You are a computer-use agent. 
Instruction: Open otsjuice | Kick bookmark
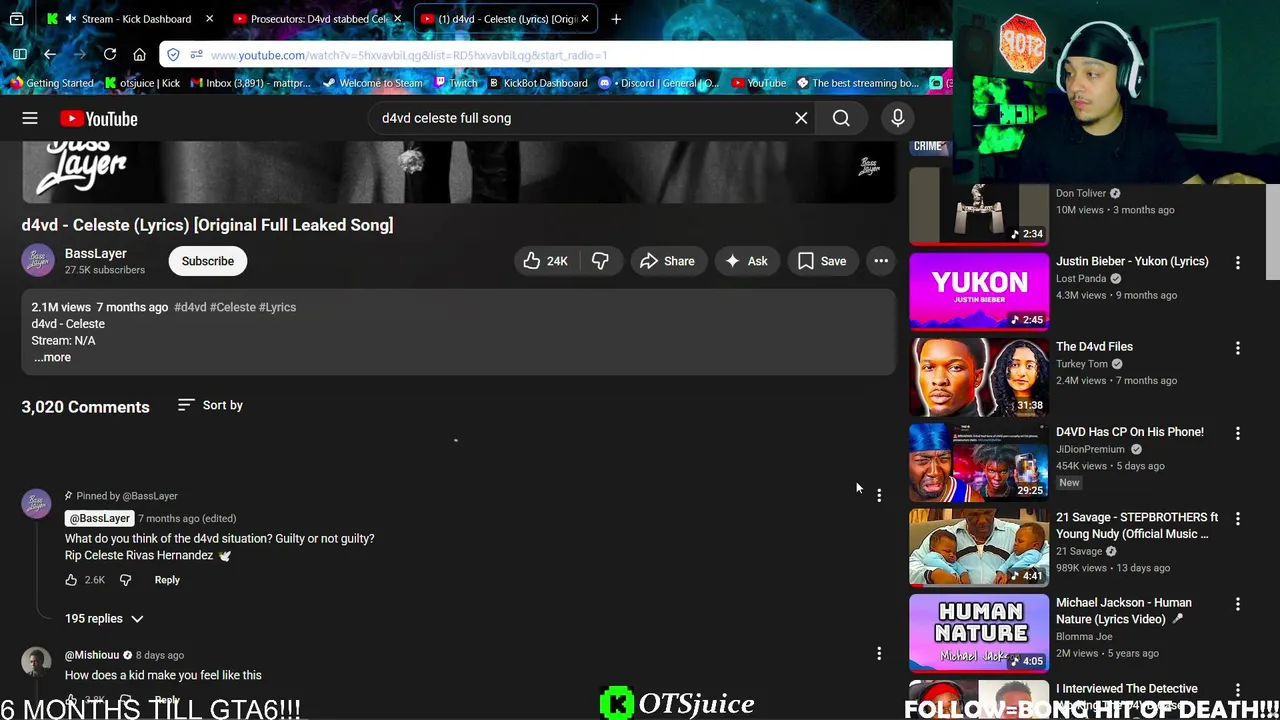tap(142, 83)
